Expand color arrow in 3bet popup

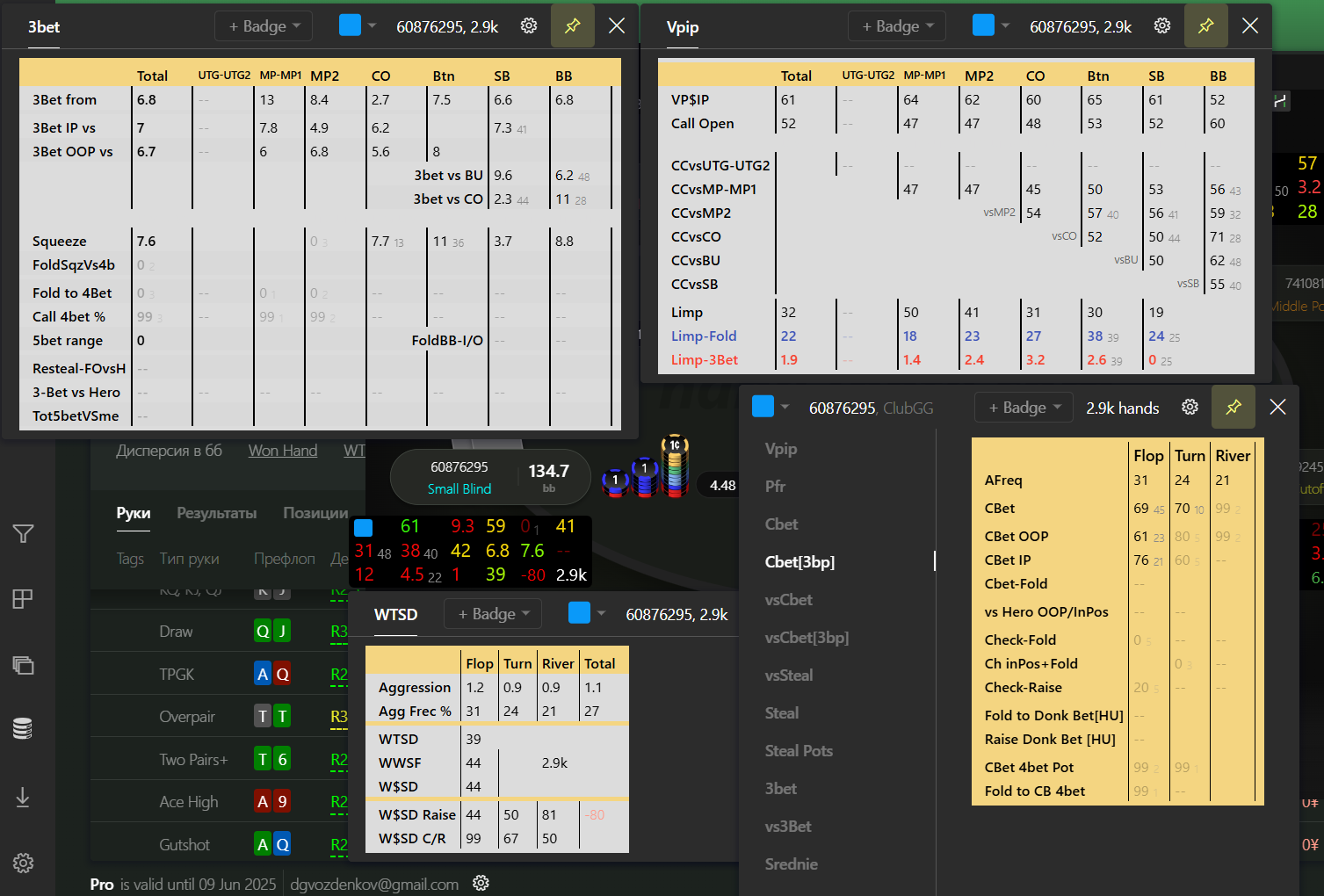(373, 25)
